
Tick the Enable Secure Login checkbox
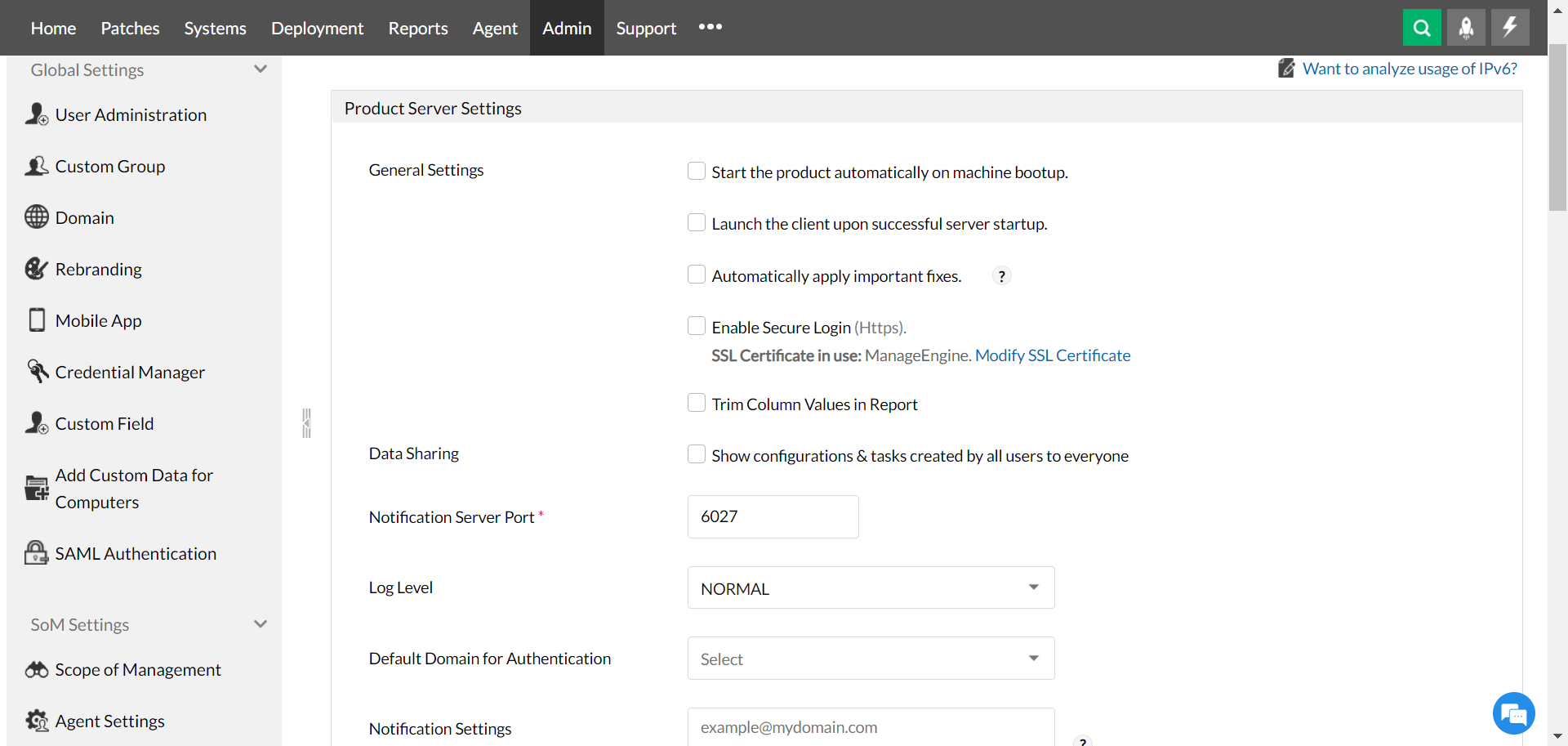(697, 326)
